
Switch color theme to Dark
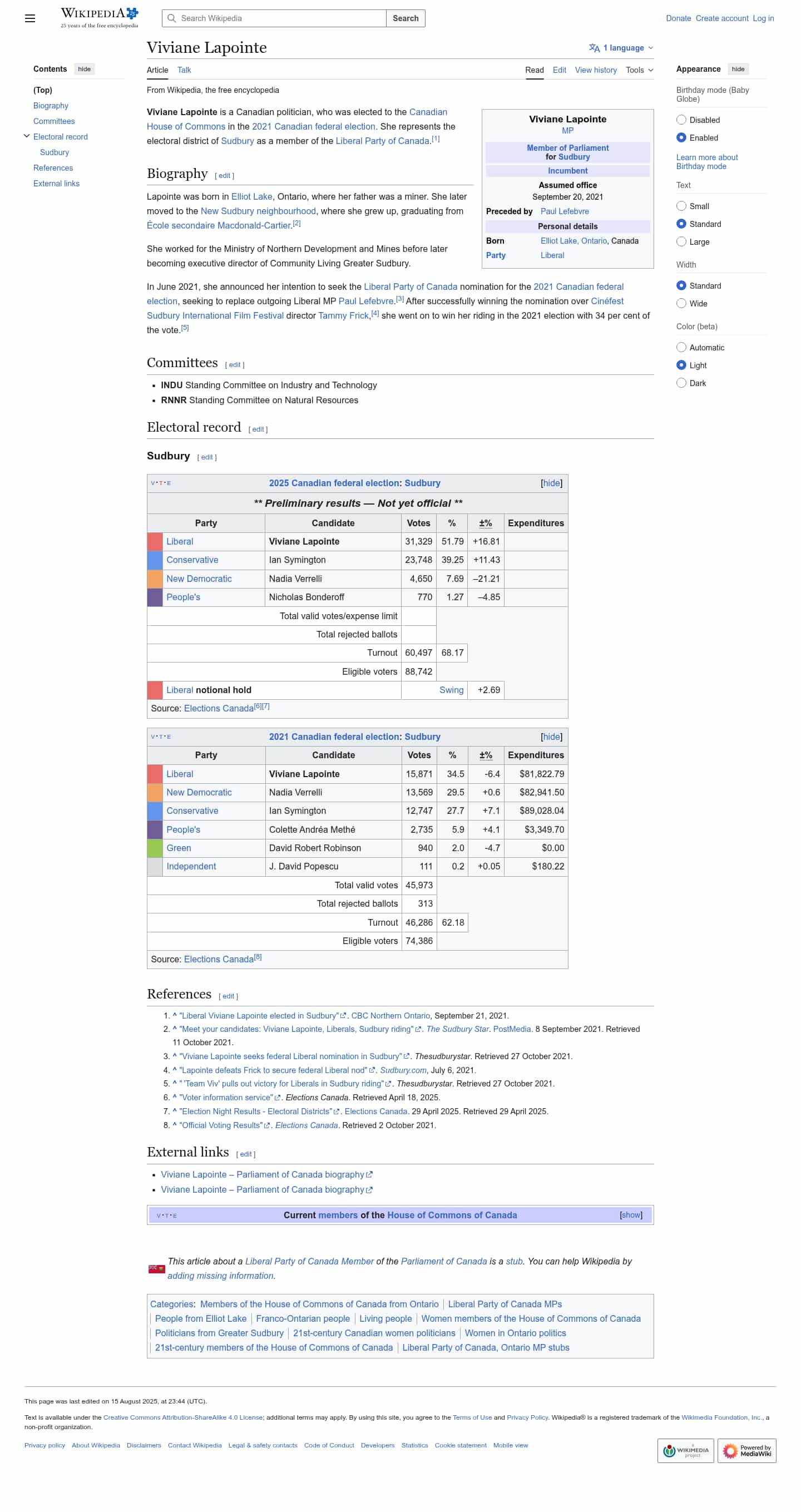coord(681,383)
